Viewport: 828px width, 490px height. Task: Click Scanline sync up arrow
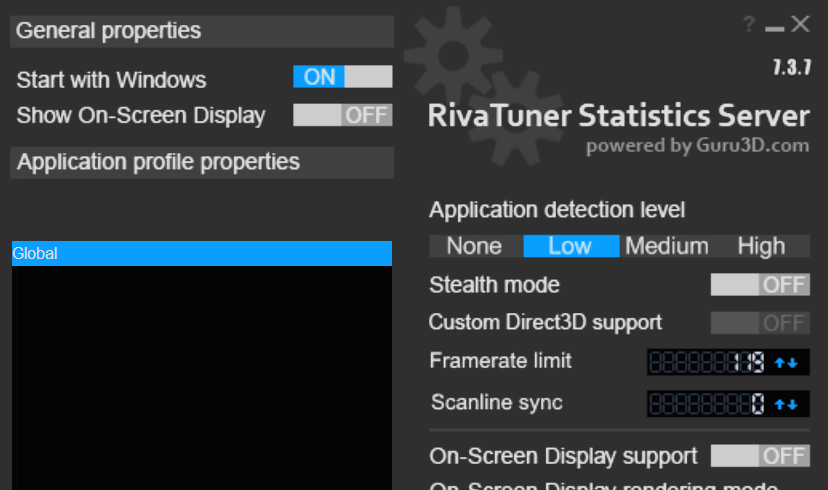[779, 404]
